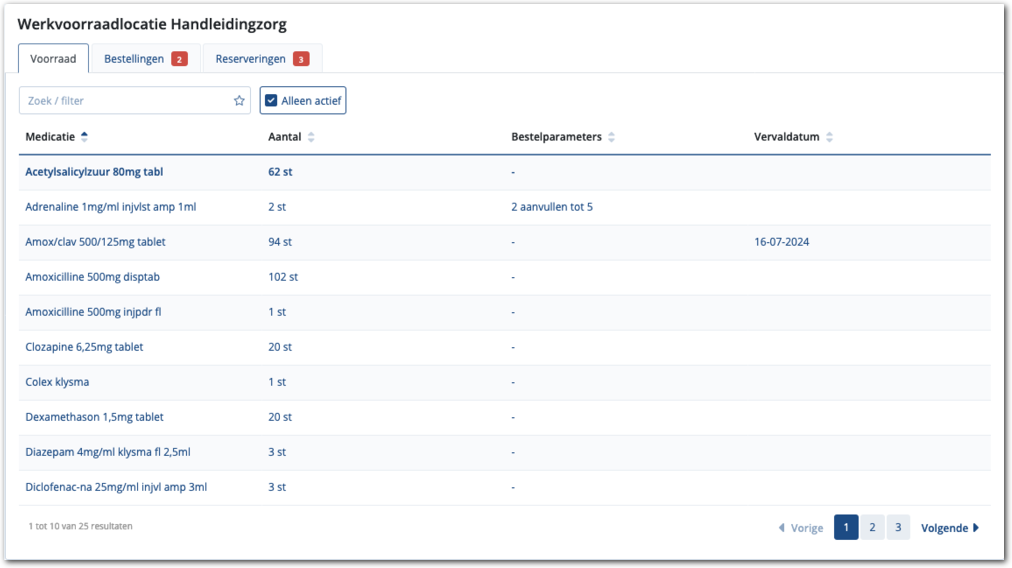Switch to the Bestellingen tab
The width and height of the screenshot is (1012, 568).
click(134, 59)
